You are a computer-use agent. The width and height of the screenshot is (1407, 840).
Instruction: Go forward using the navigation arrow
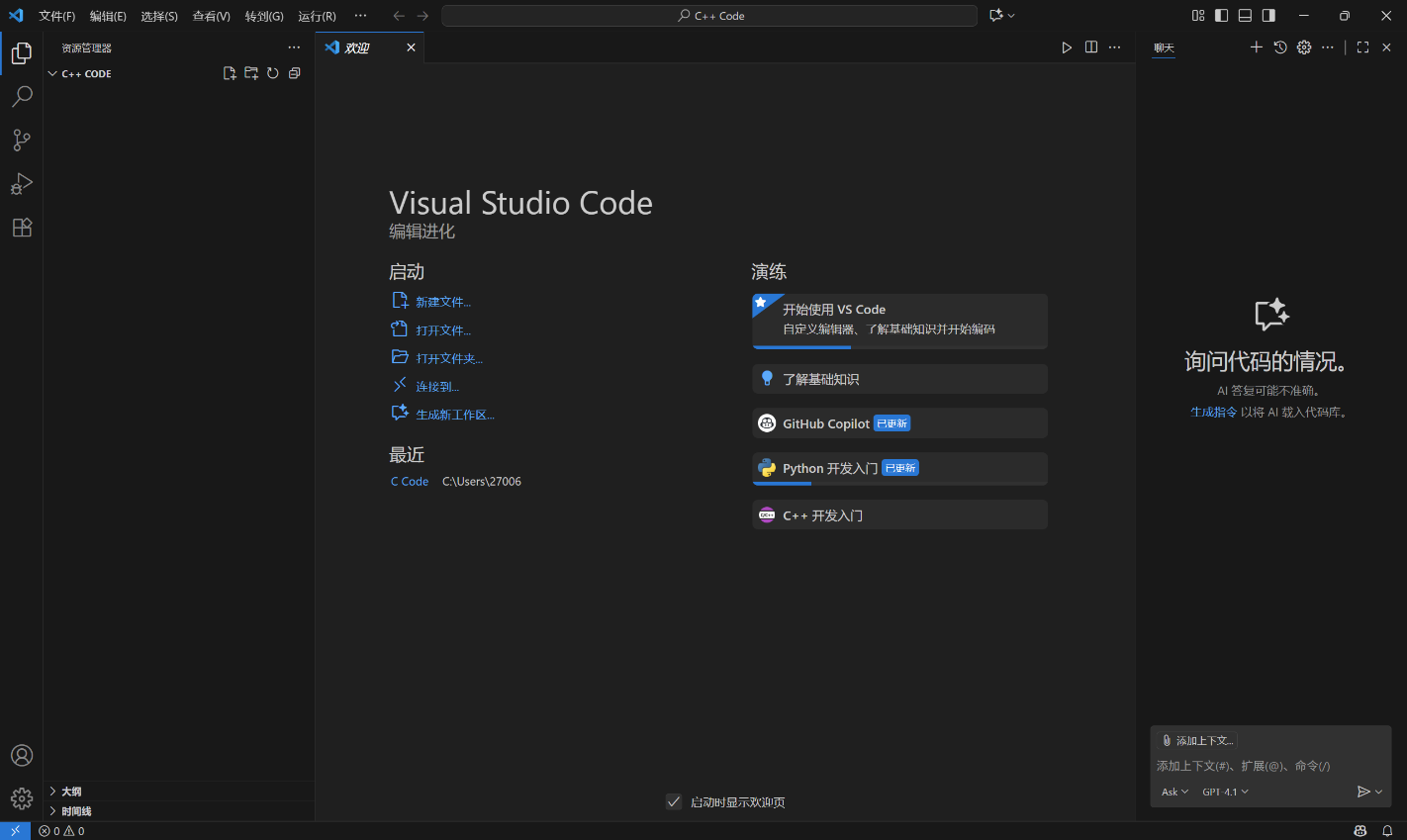pyautogui.click(x=422, y=16)
